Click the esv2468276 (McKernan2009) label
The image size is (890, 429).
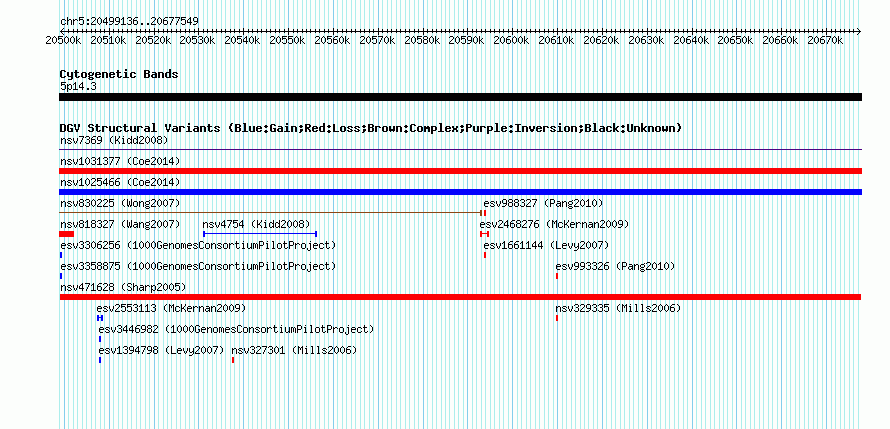555,224
